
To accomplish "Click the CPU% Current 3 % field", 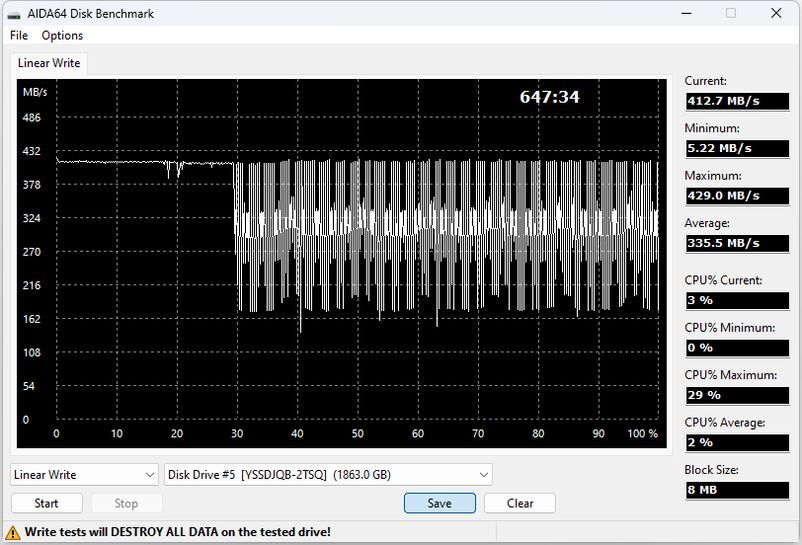I will coord(736,300).
